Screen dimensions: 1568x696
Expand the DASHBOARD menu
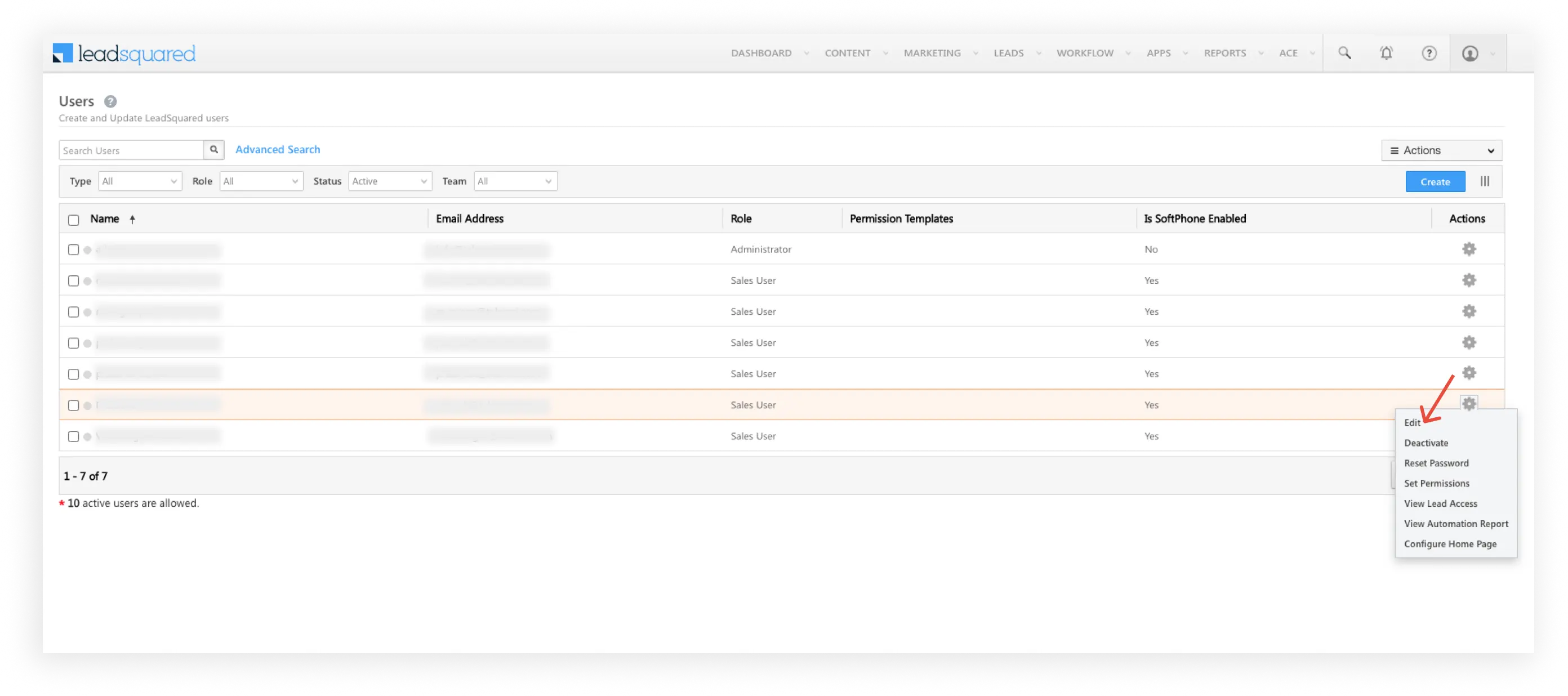tap(770, 53)
